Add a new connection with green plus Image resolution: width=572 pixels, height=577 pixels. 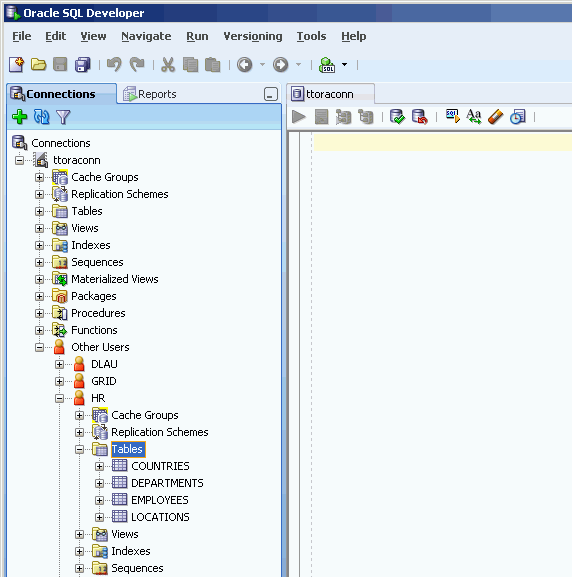20,117
